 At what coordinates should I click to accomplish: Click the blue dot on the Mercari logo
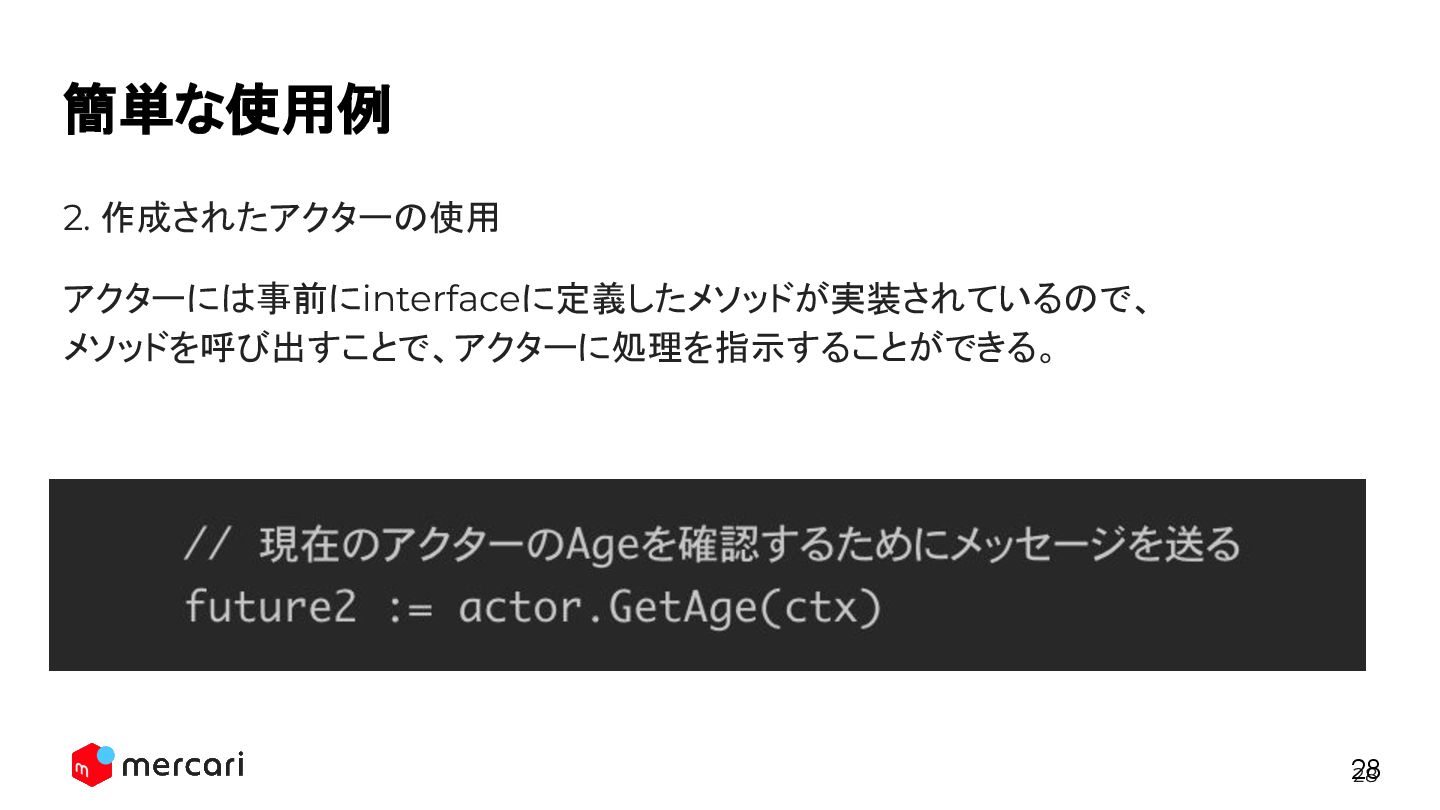tap(106, 754)
